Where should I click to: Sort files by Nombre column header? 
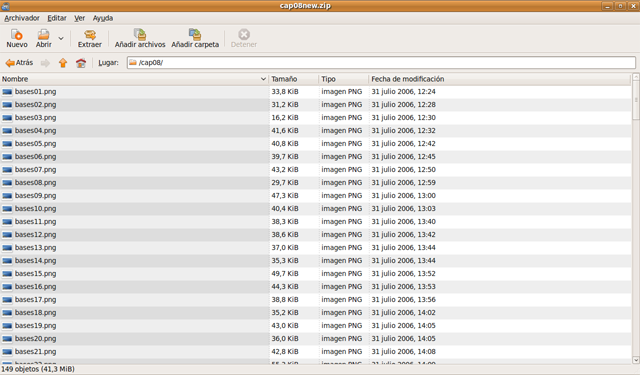click(x=134, y=79)
